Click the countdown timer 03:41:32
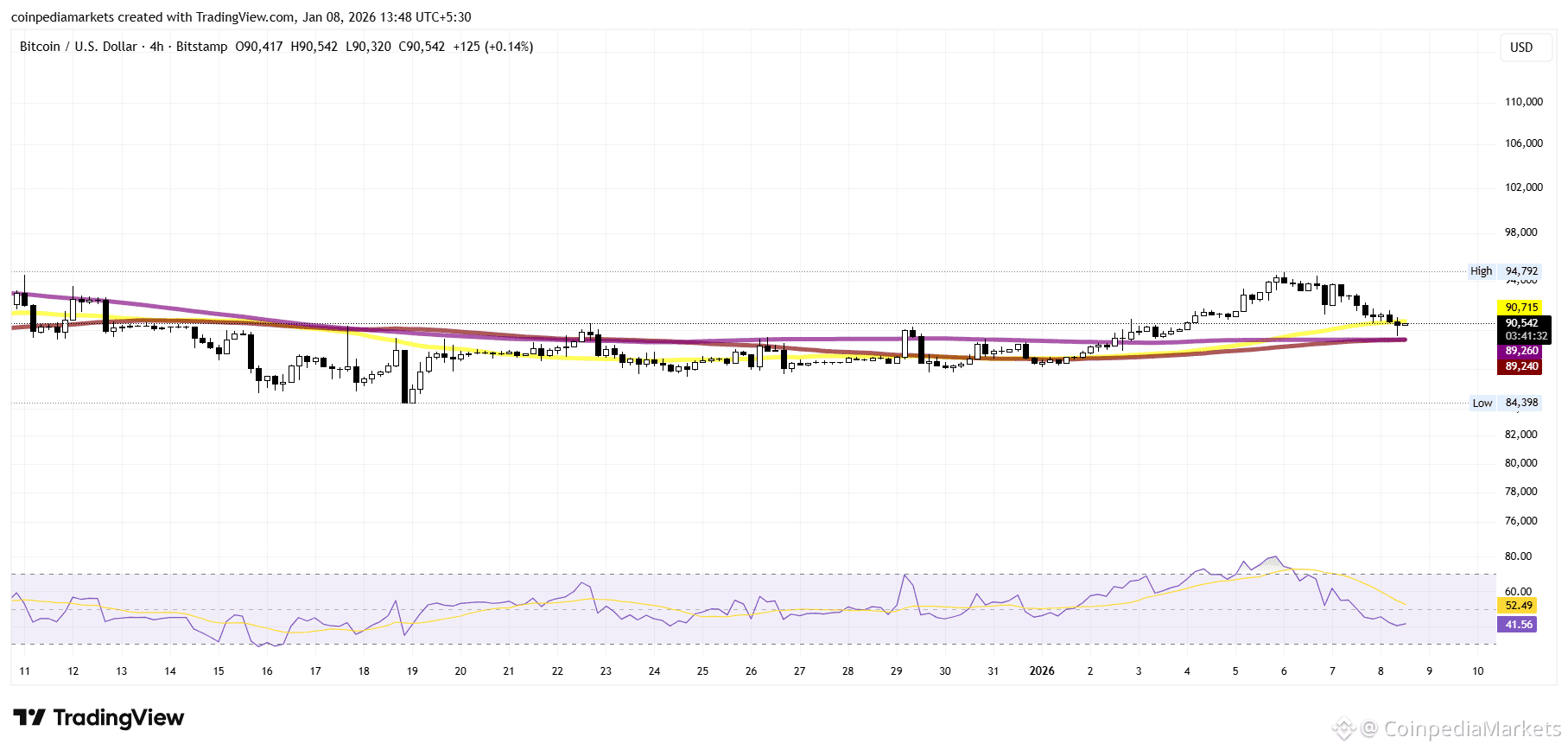The height and width of the screenshot is (750, 1568). 1527,336
